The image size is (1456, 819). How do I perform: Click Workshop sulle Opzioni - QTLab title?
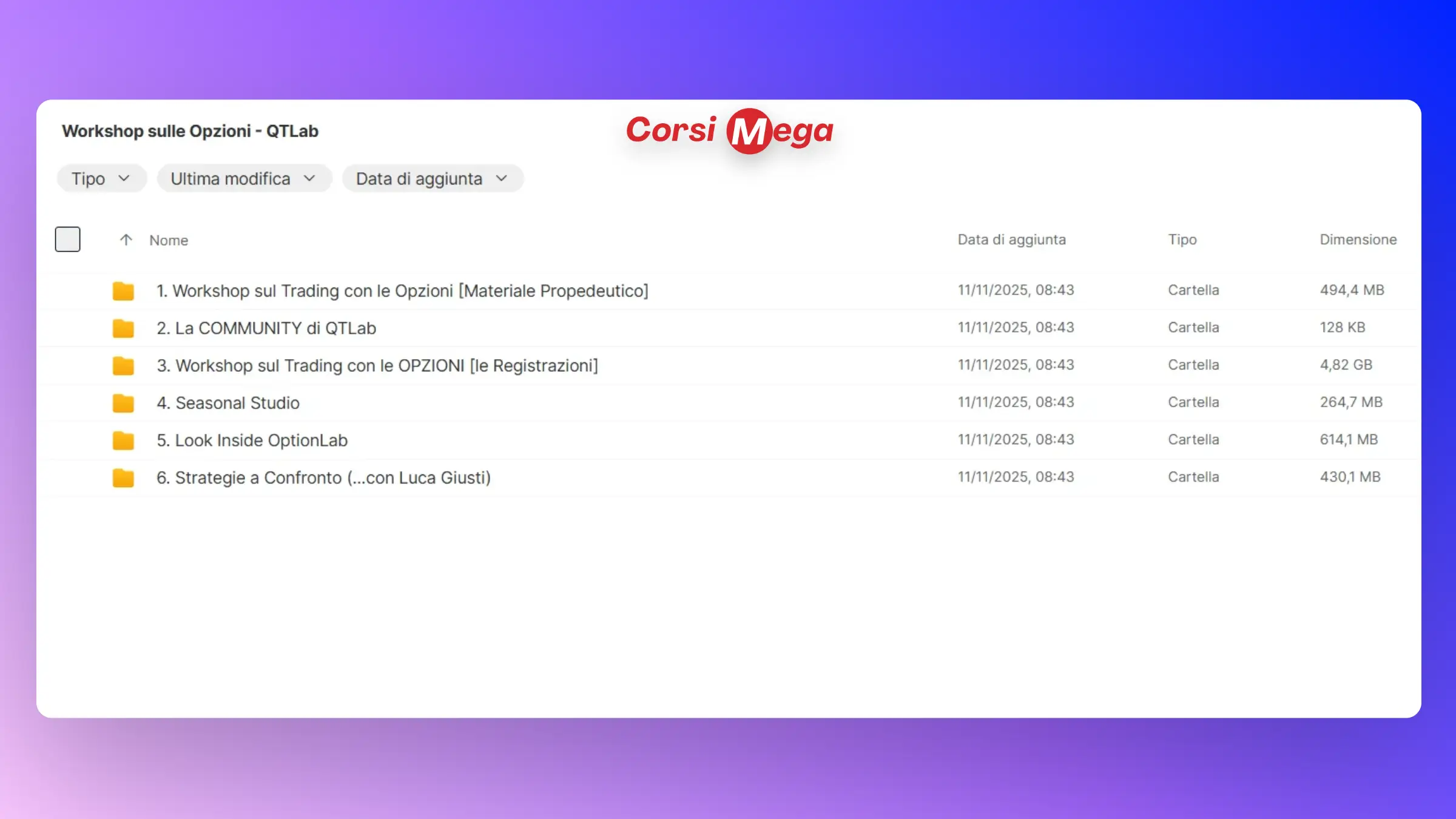coord(190,131)
